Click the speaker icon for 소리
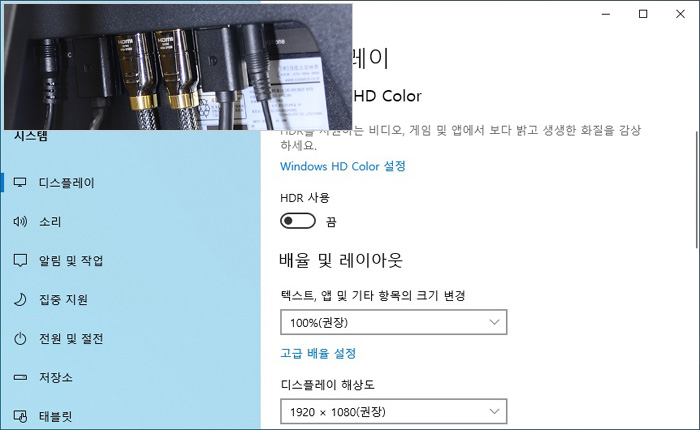This screenshot has width=700, height=430. point(20,221)
